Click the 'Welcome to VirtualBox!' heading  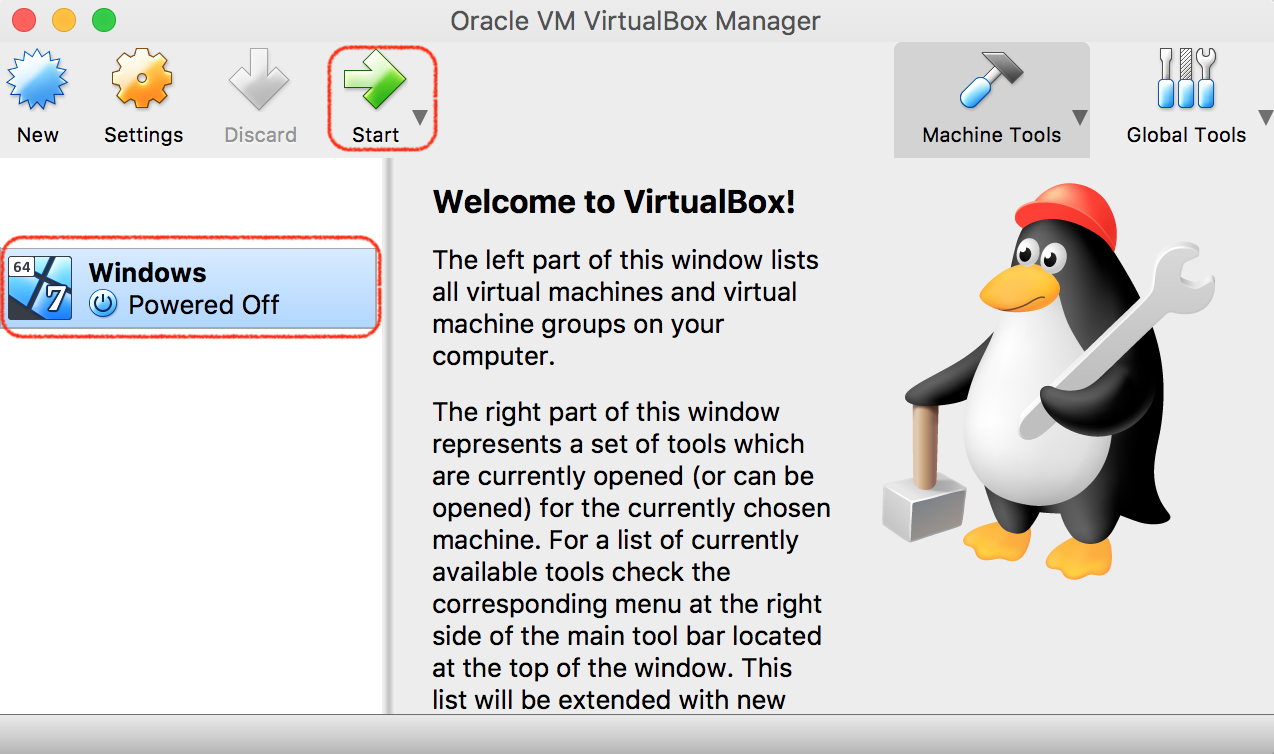(x=614, y=202)
